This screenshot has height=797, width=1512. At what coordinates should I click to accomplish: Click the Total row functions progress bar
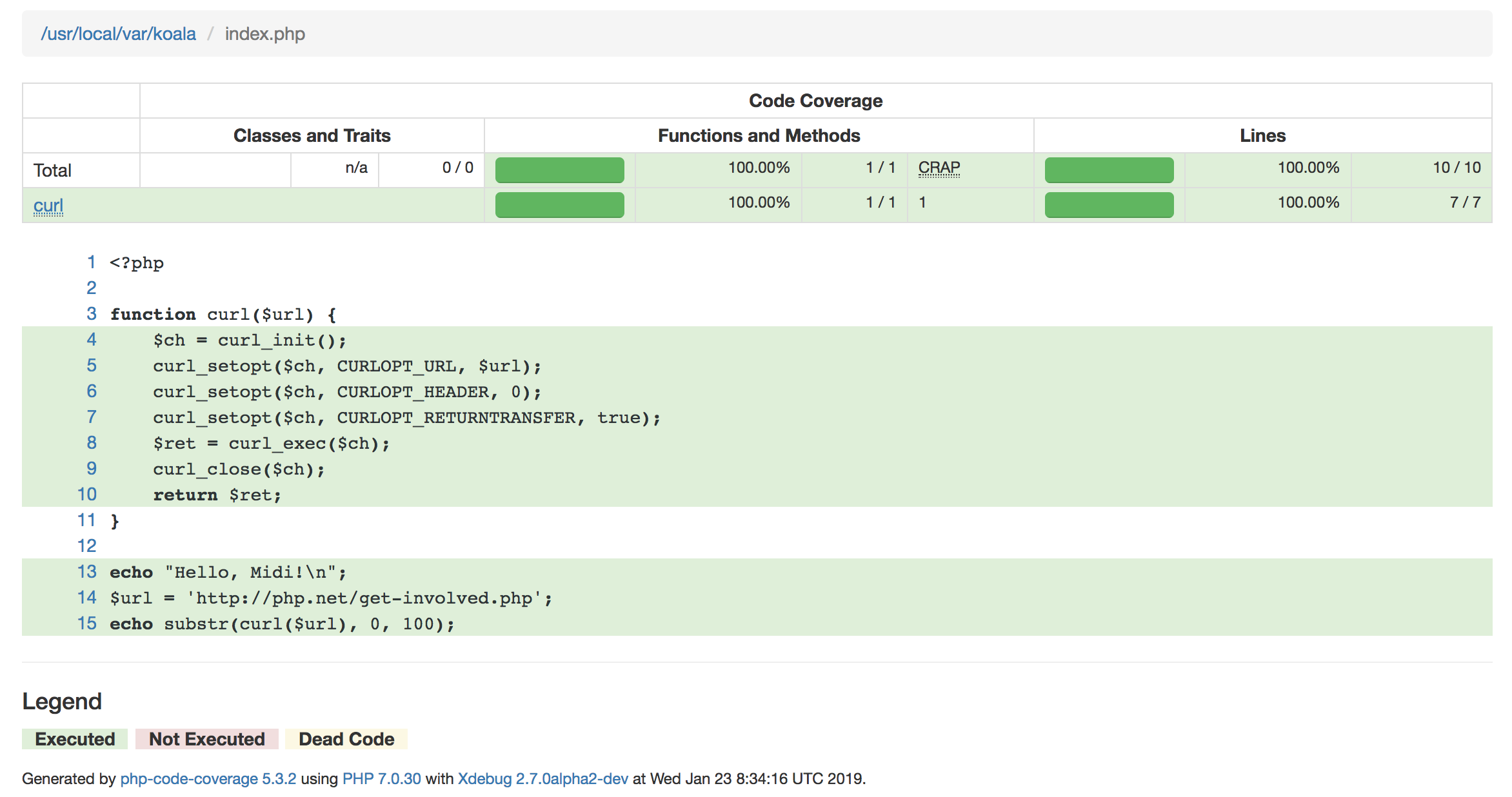(559, 170)
